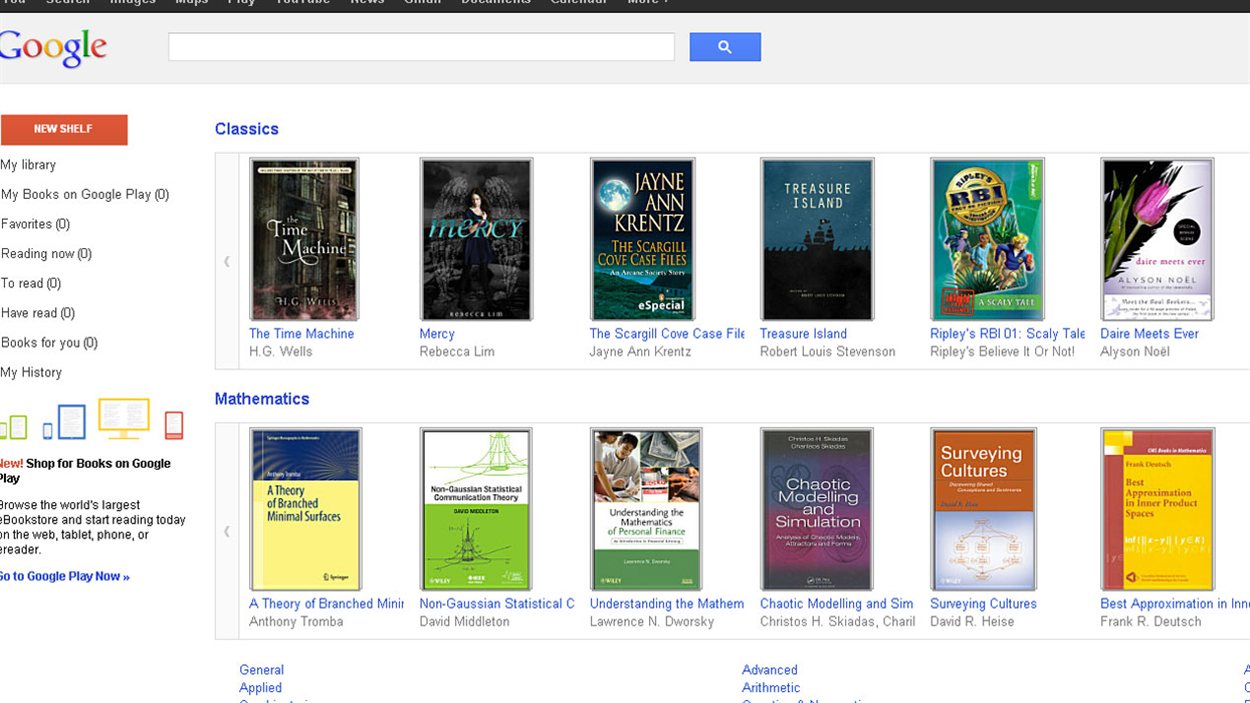Select Favorites shelf in sidebar
1250x703 pixels.
(35, 224)
